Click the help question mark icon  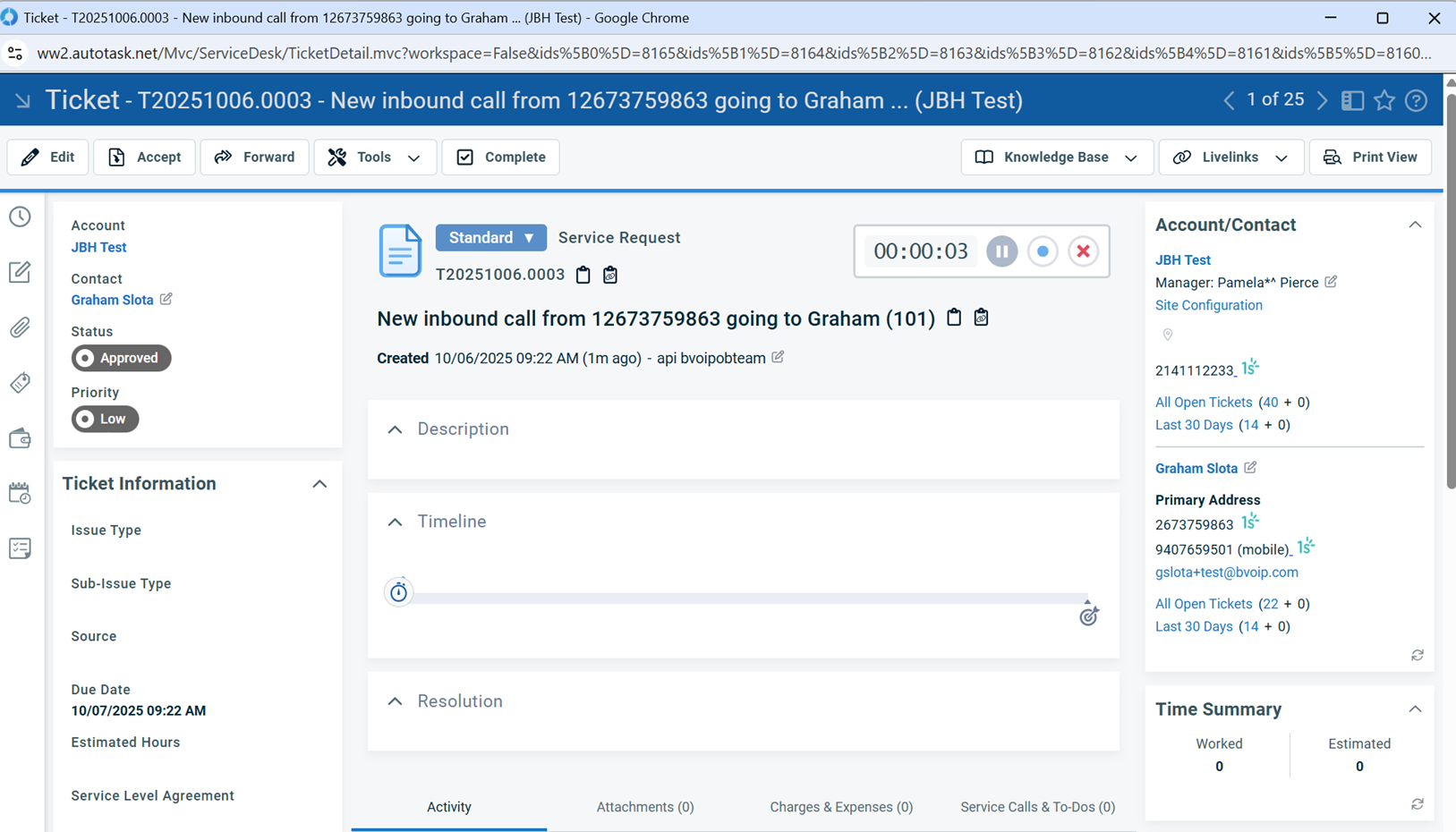[x=1416, y=100]
